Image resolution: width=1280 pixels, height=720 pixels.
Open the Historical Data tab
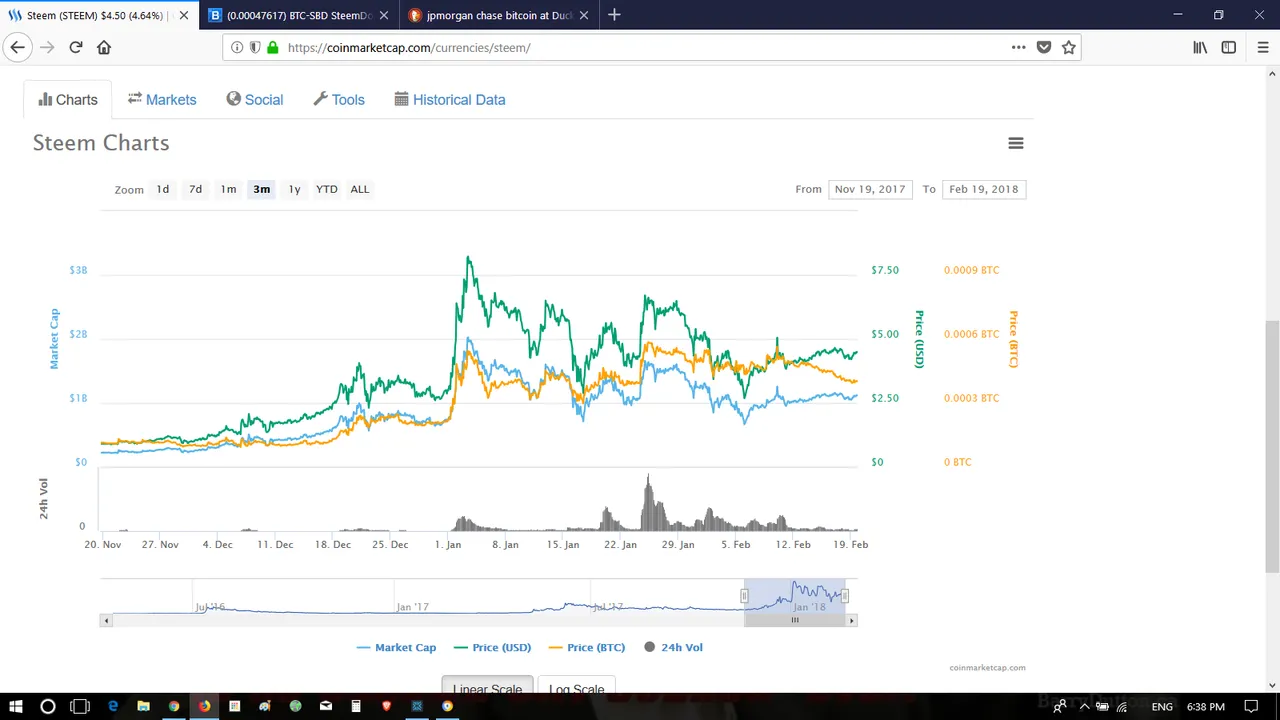450,100
